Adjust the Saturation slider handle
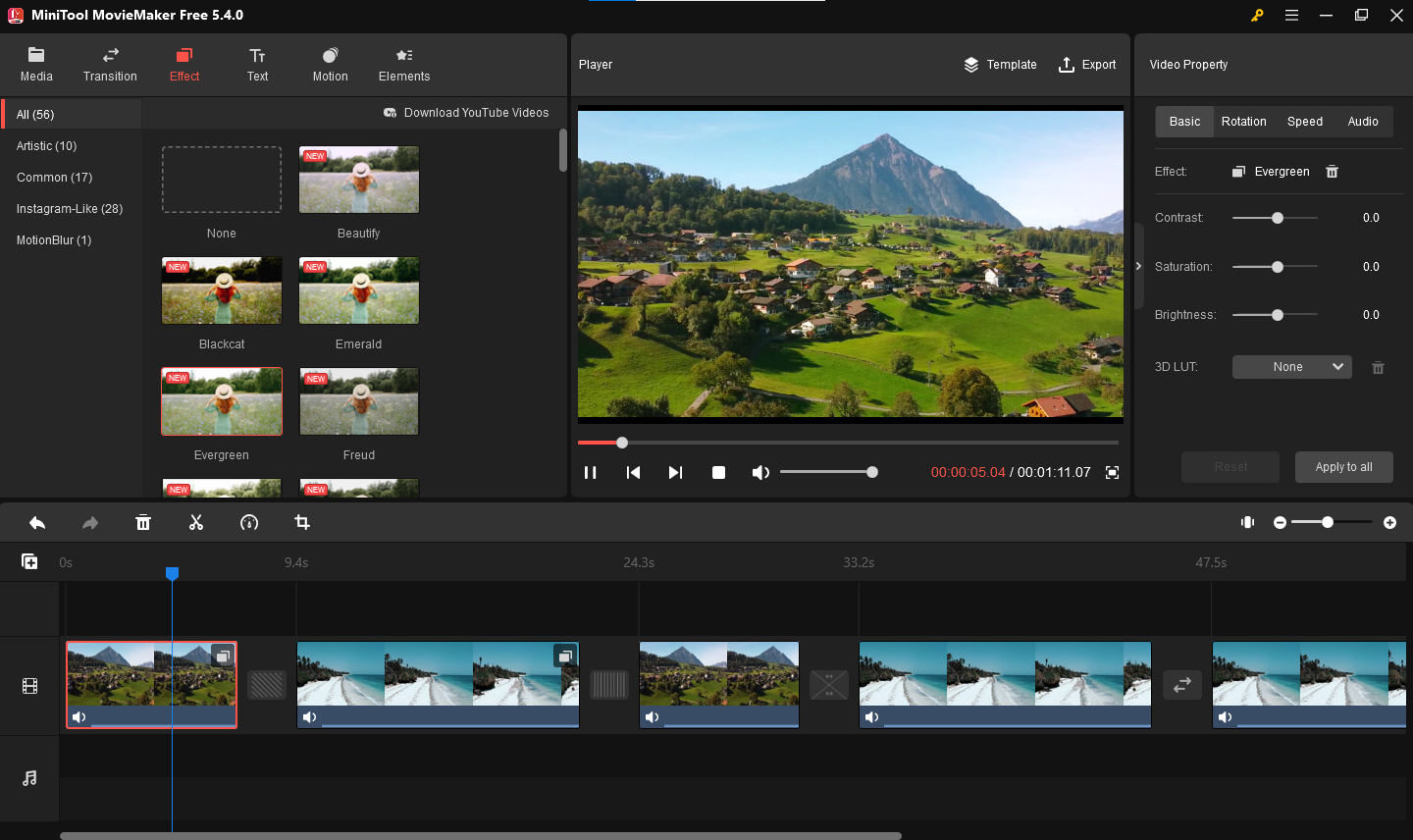 (1278, 267)
